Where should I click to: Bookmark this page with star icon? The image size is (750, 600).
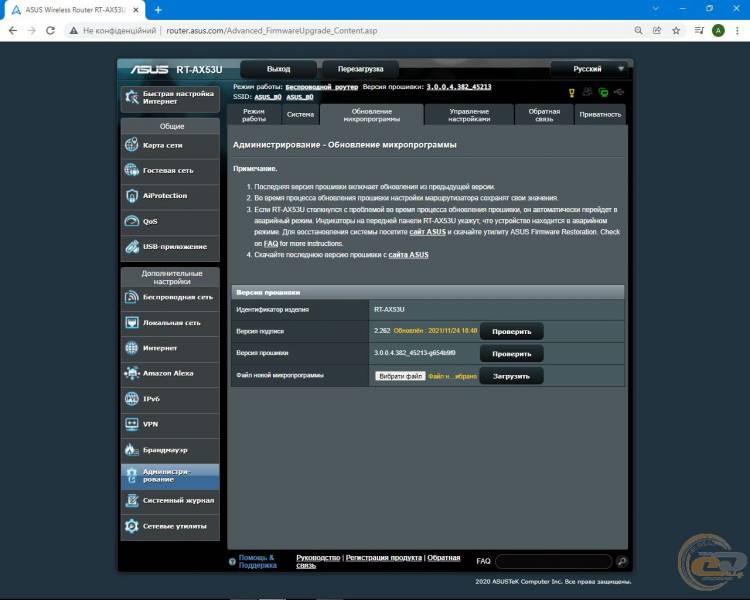coord(676,31)
